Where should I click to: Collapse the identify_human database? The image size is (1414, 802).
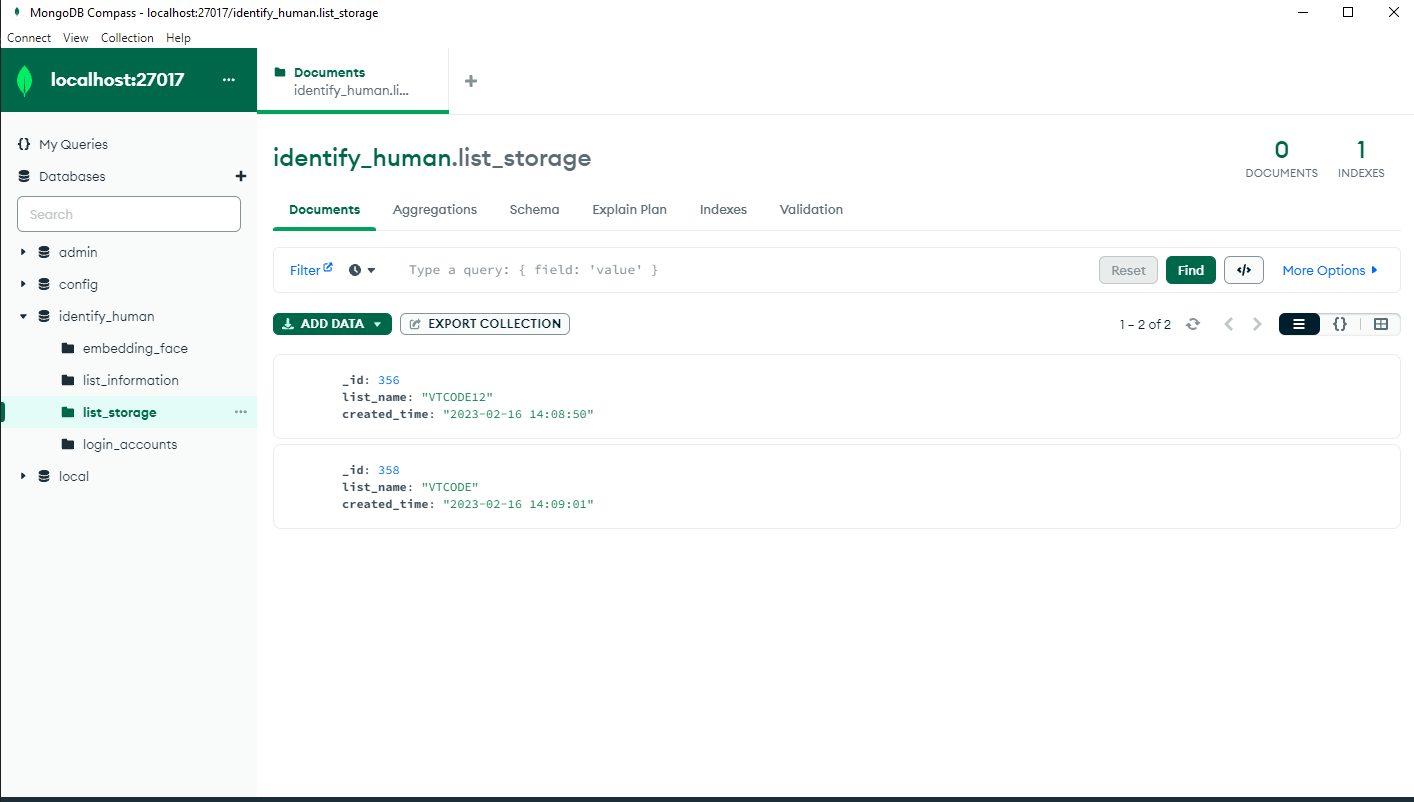point(23,316)
